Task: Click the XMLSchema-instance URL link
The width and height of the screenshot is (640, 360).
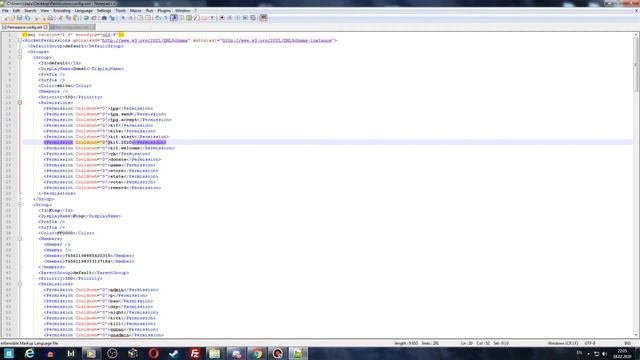Action: (277, 40)
